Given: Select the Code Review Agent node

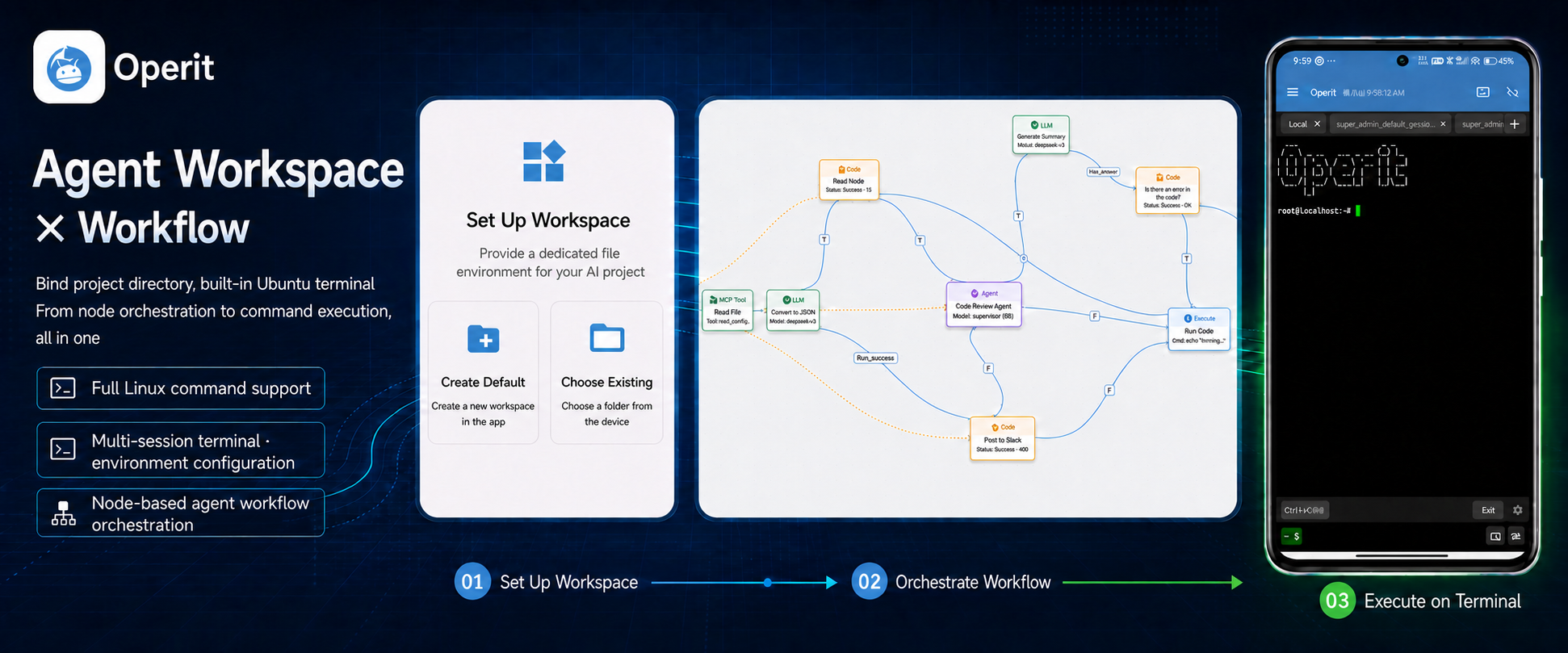Looking at the screenshot, I should [983, 304].
